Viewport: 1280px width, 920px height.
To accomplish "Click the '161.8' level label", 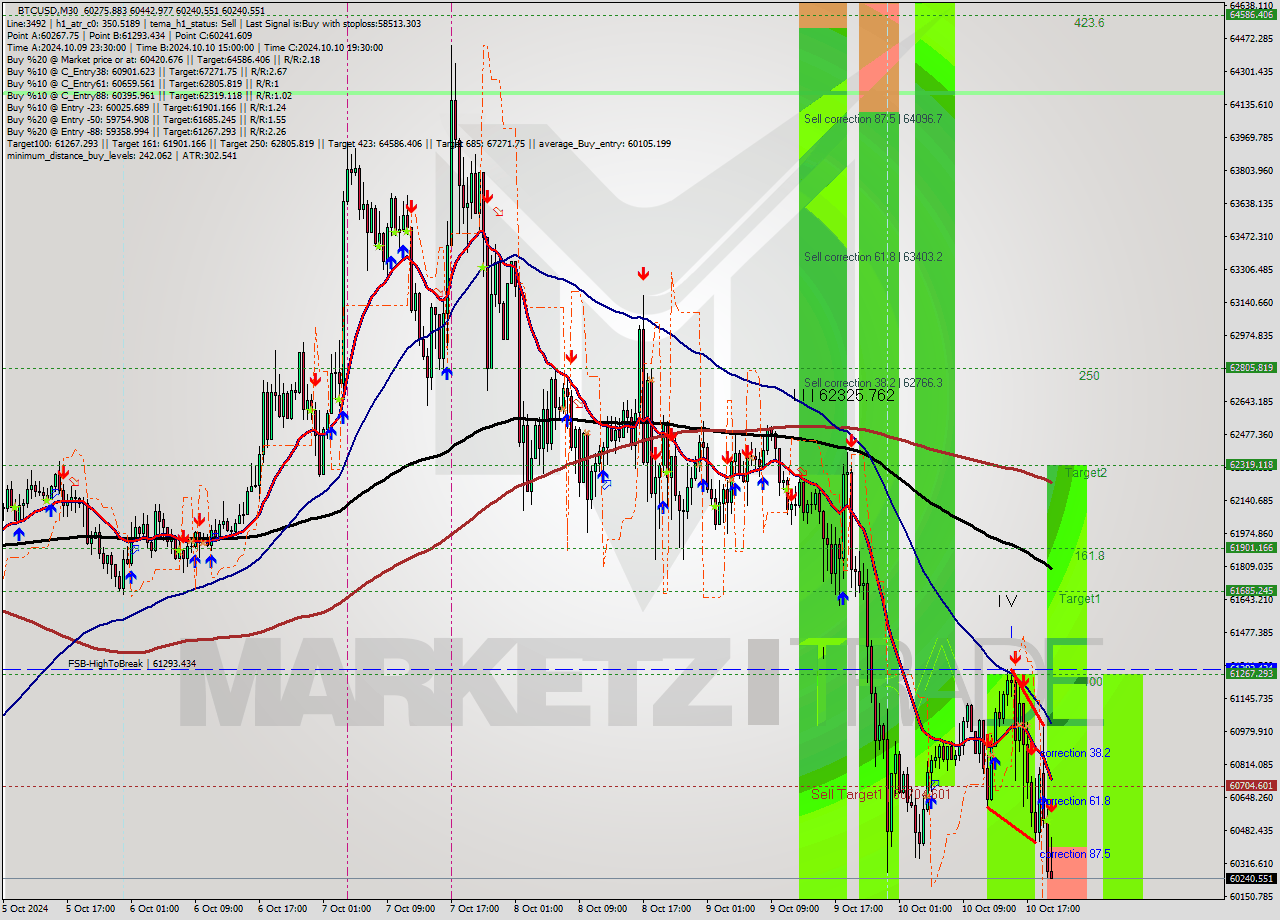I will tap(1090, 555).
